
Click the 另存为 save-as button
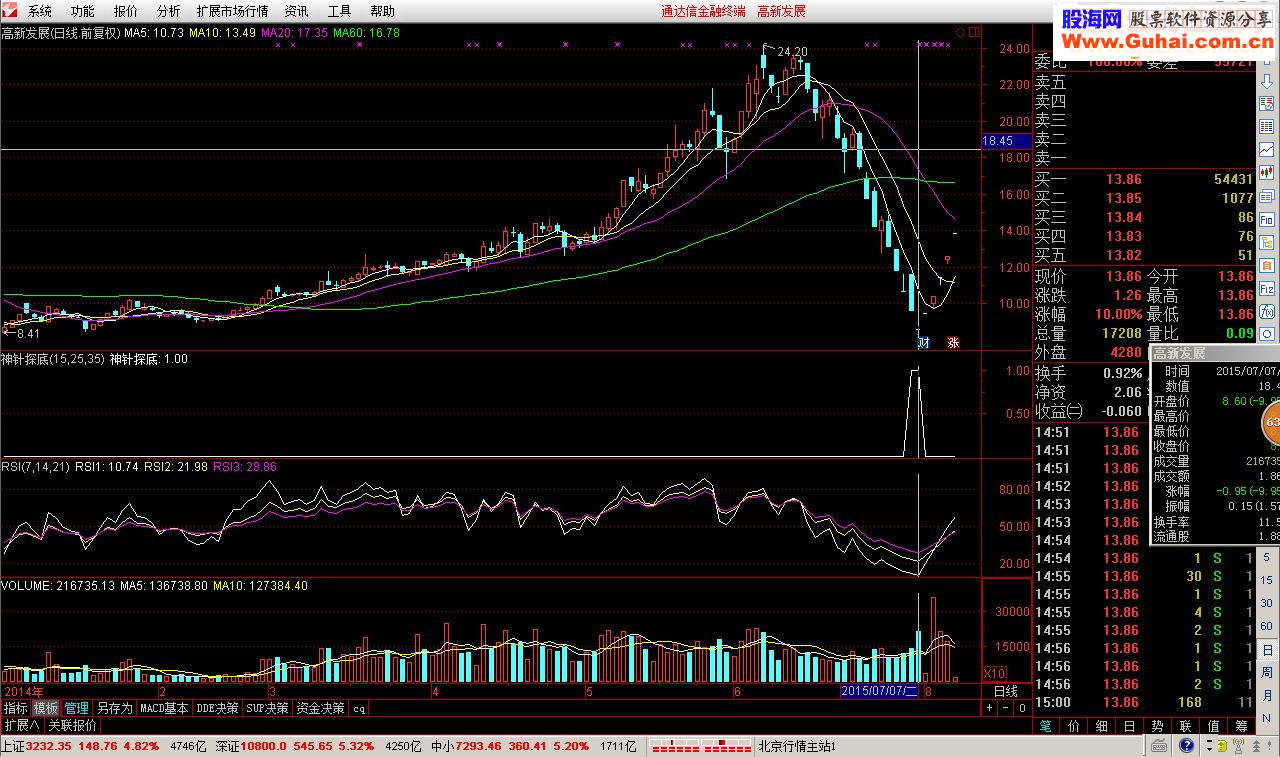(x=114, y=708)
